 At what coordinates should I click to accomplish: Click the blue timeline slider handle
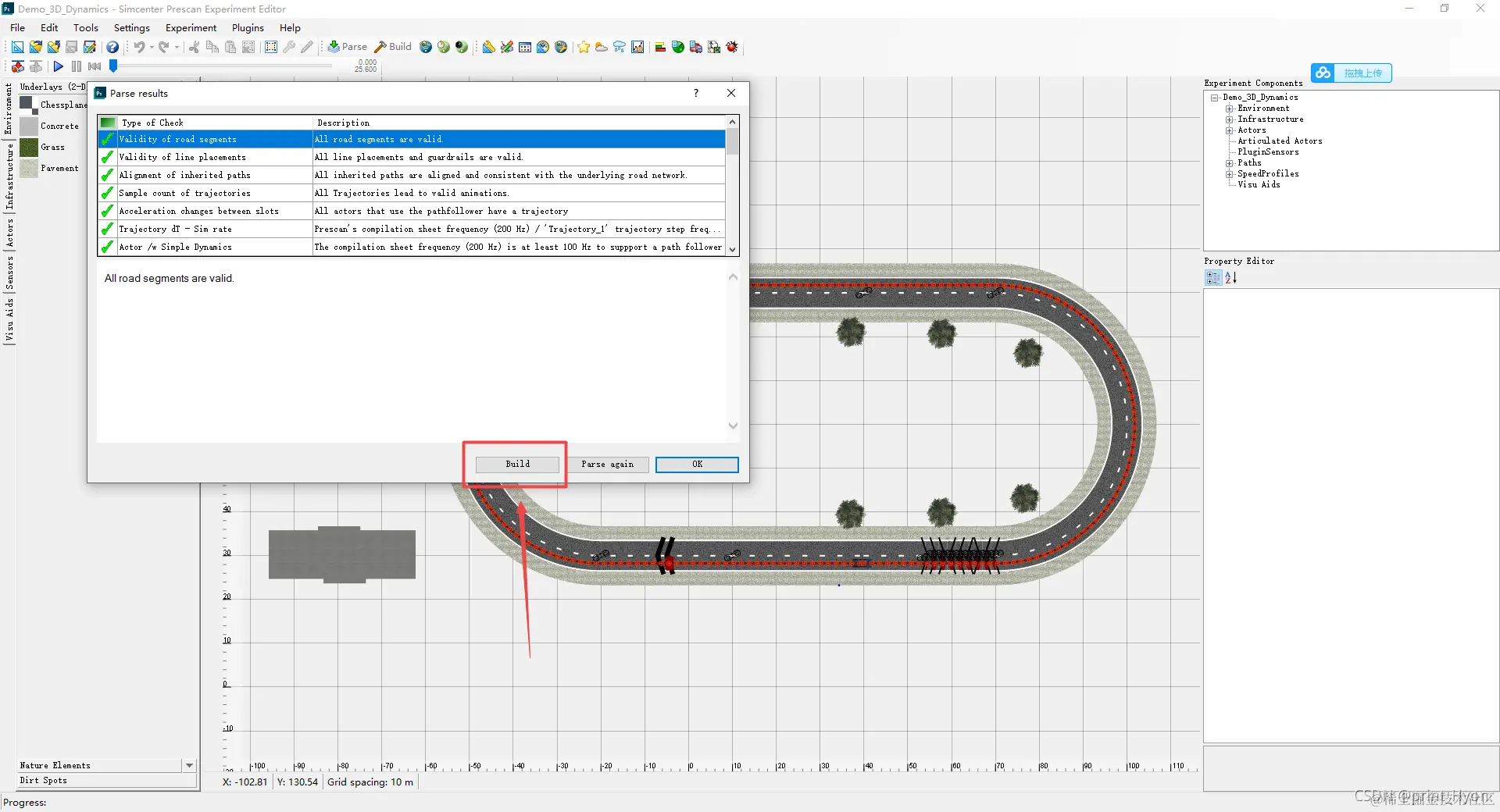coord(113,66)
